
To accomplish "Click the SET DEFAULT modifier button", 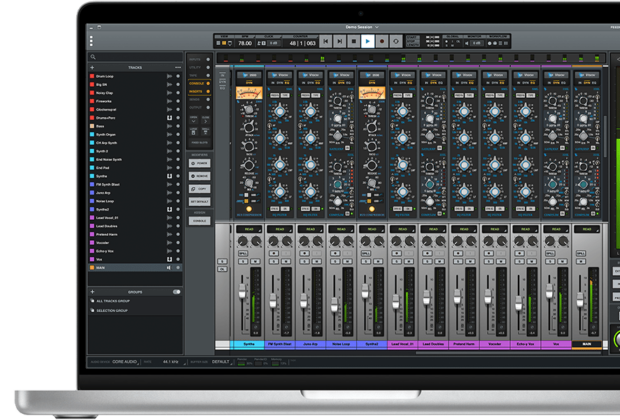I will [200, 202].
